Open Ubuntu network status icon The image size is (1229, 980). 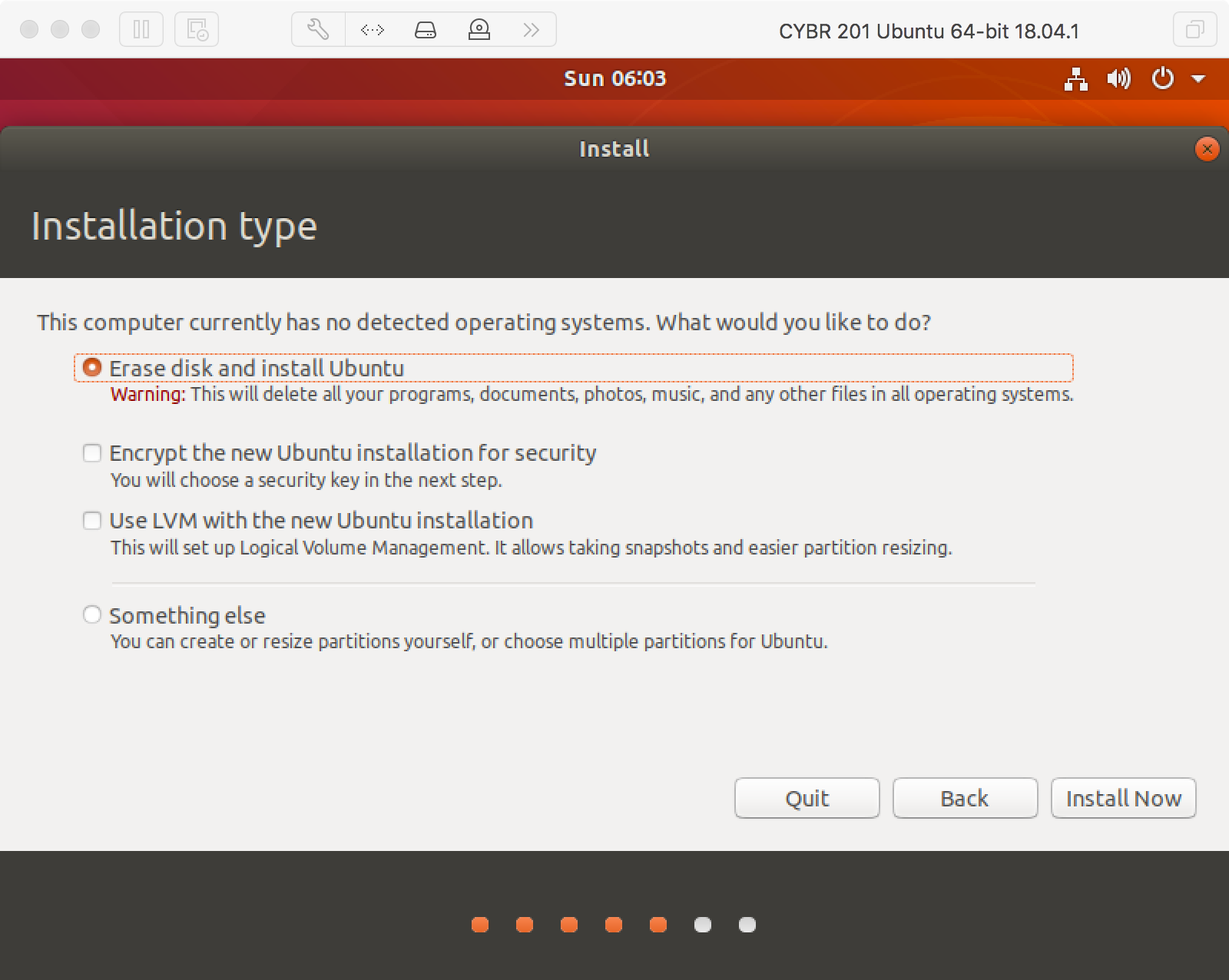pyautogui.click(x=1075, y=78)
